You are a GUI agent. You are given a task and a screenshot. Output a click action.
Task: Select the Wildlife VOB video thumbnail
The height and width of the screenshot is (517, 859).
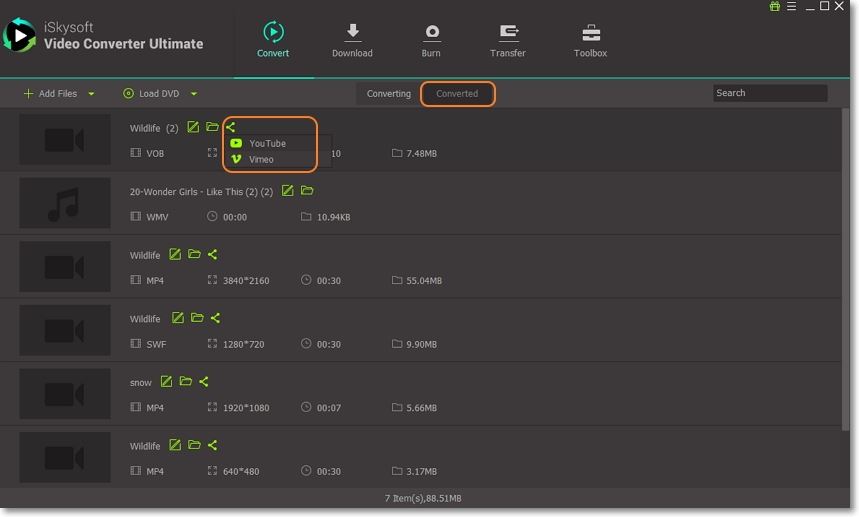65,140
